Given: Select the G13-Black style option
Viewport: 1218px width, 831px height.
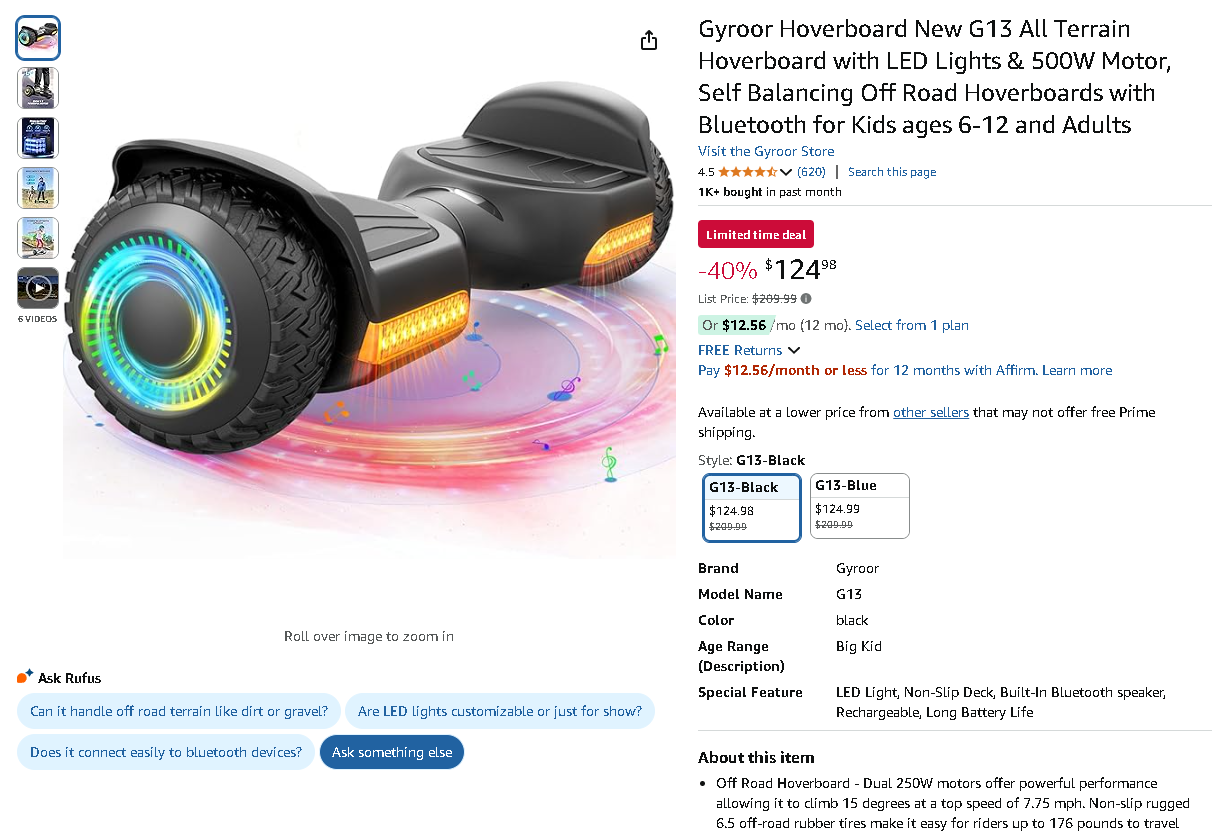Looking at the screenshot, I should coord(751,505).
